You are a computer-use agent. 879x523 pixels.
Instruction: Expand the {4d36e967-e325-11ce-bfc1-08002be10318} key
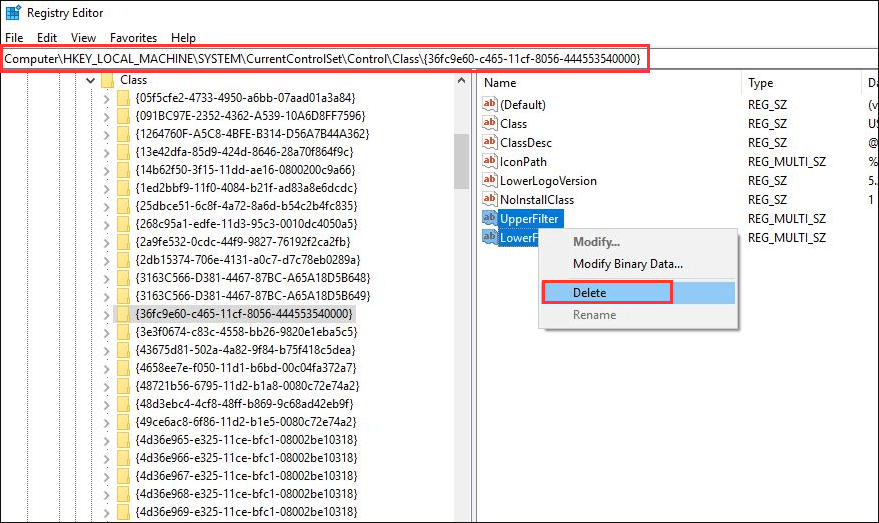click(107, 476)
